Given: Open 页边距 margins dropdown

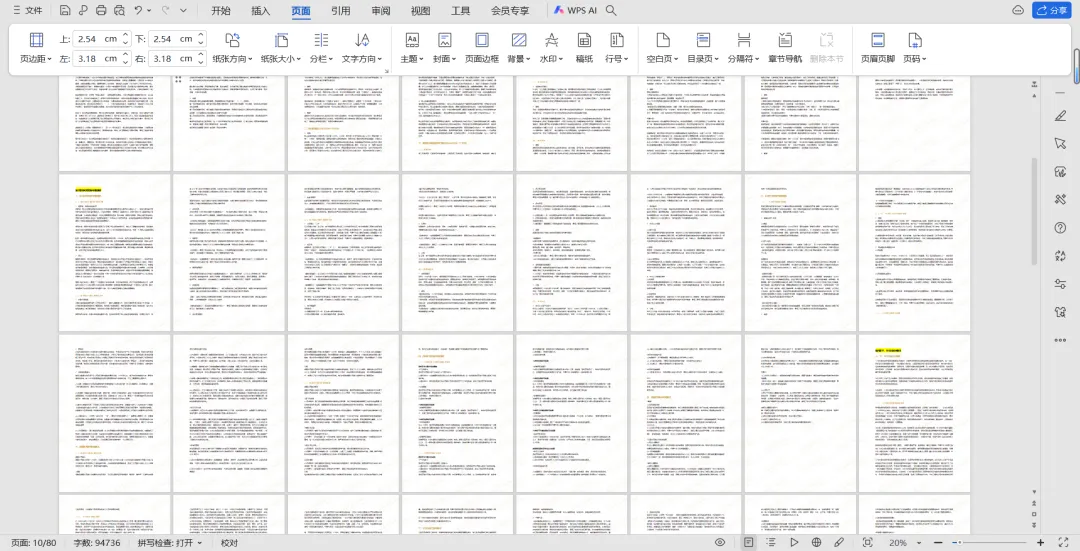Looking at the screenshot, I should tap(36, 48).
